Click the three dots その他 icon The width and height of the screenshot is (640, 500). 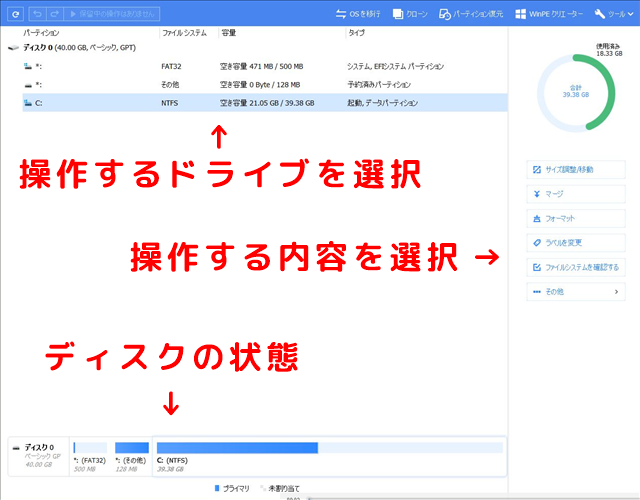(537, 291)
